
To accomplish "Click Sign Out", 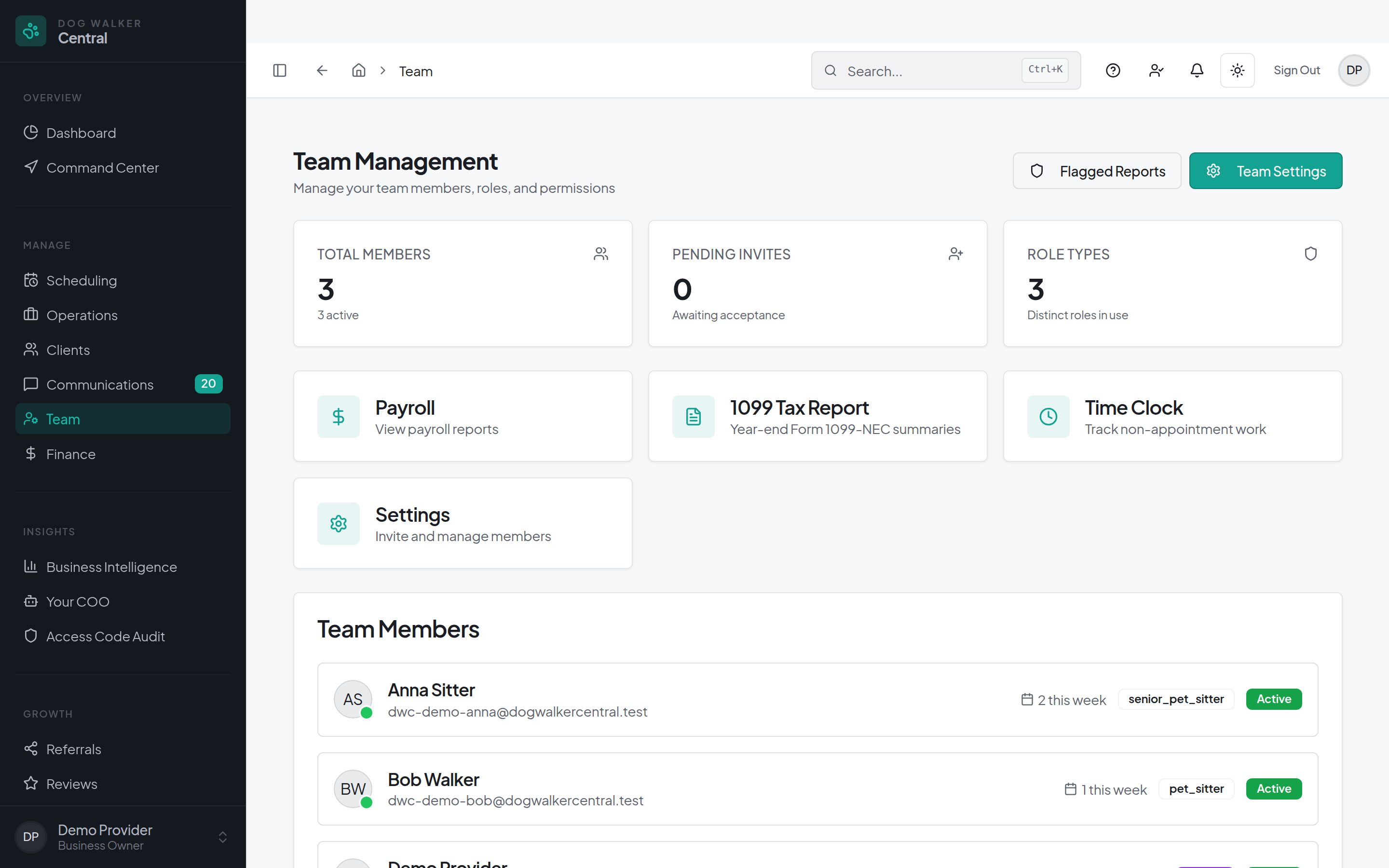I will 1296,70.
